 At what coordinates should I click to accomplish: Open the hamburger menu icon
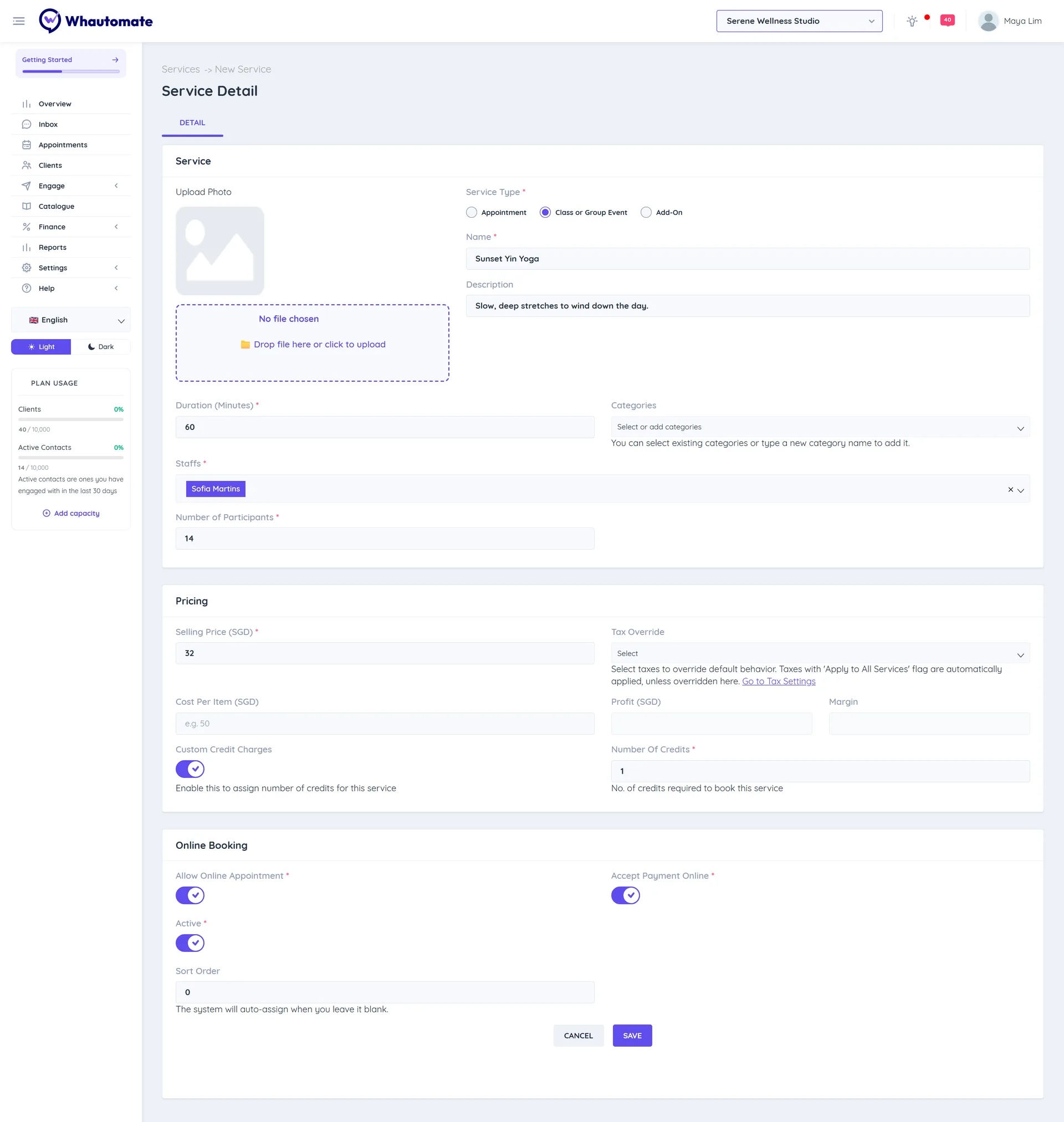coord(19,21)
